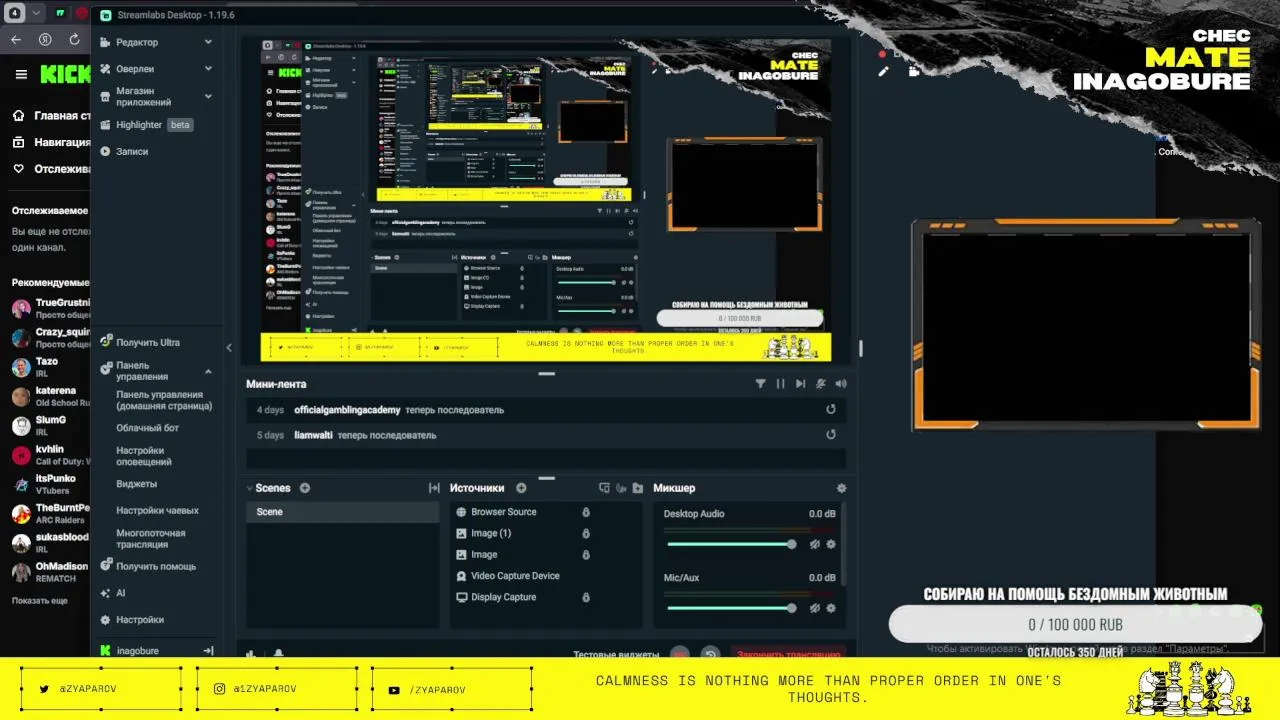Toggle the lock on the Image source

point(586,555)
